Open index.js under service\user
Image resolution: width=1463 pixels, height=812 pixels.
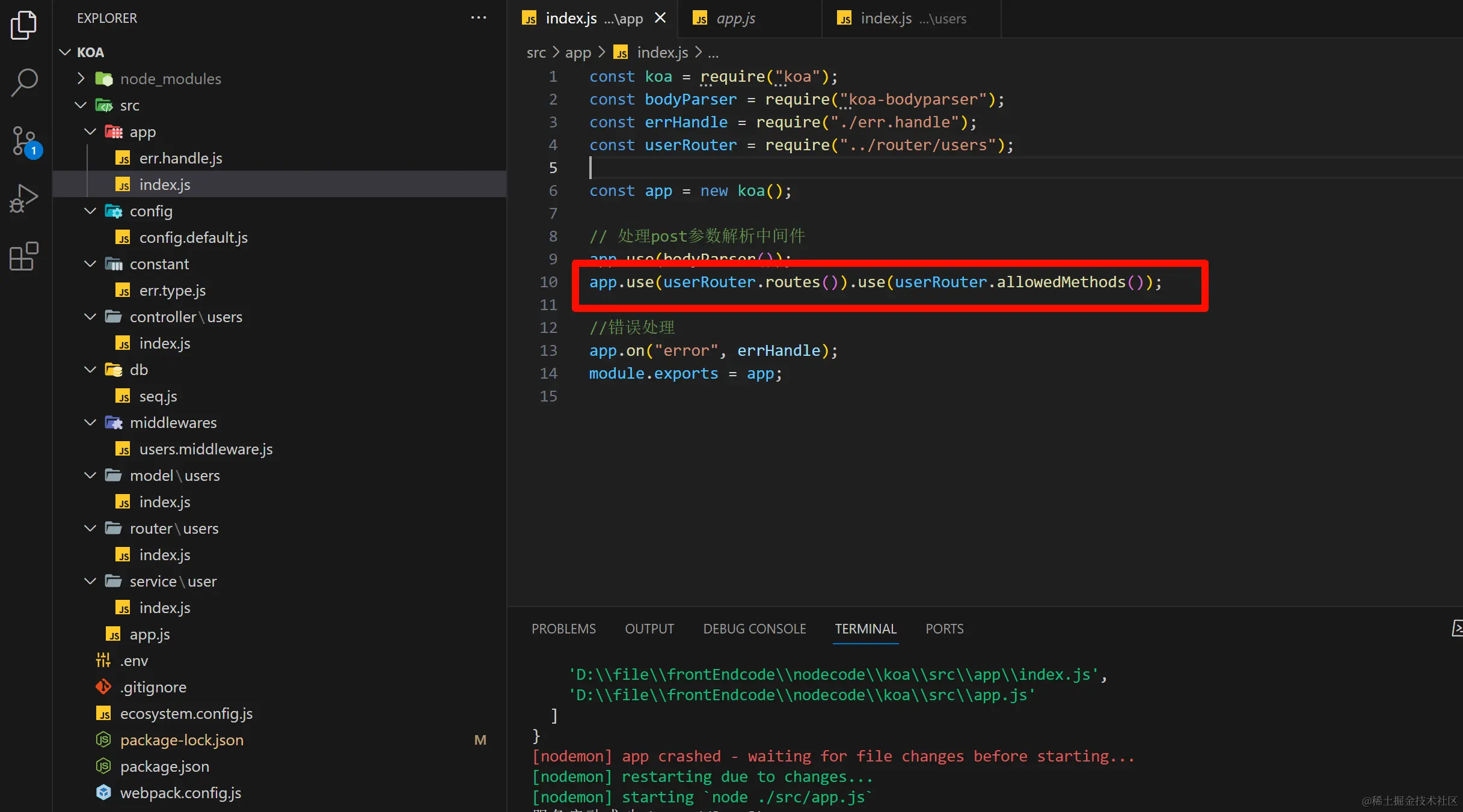point(280,608)
